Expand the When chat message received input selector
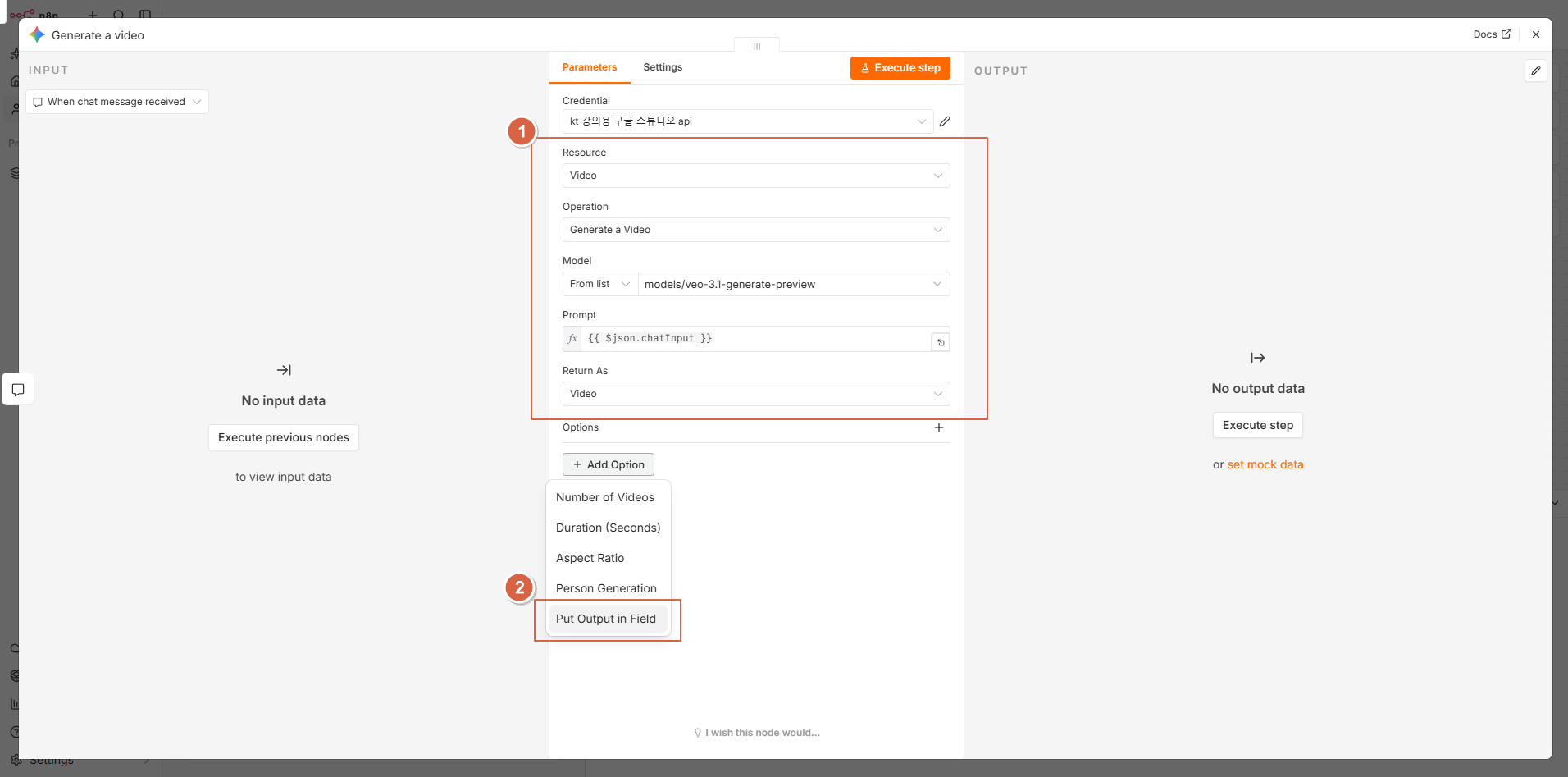 click(x=117, y=102)
